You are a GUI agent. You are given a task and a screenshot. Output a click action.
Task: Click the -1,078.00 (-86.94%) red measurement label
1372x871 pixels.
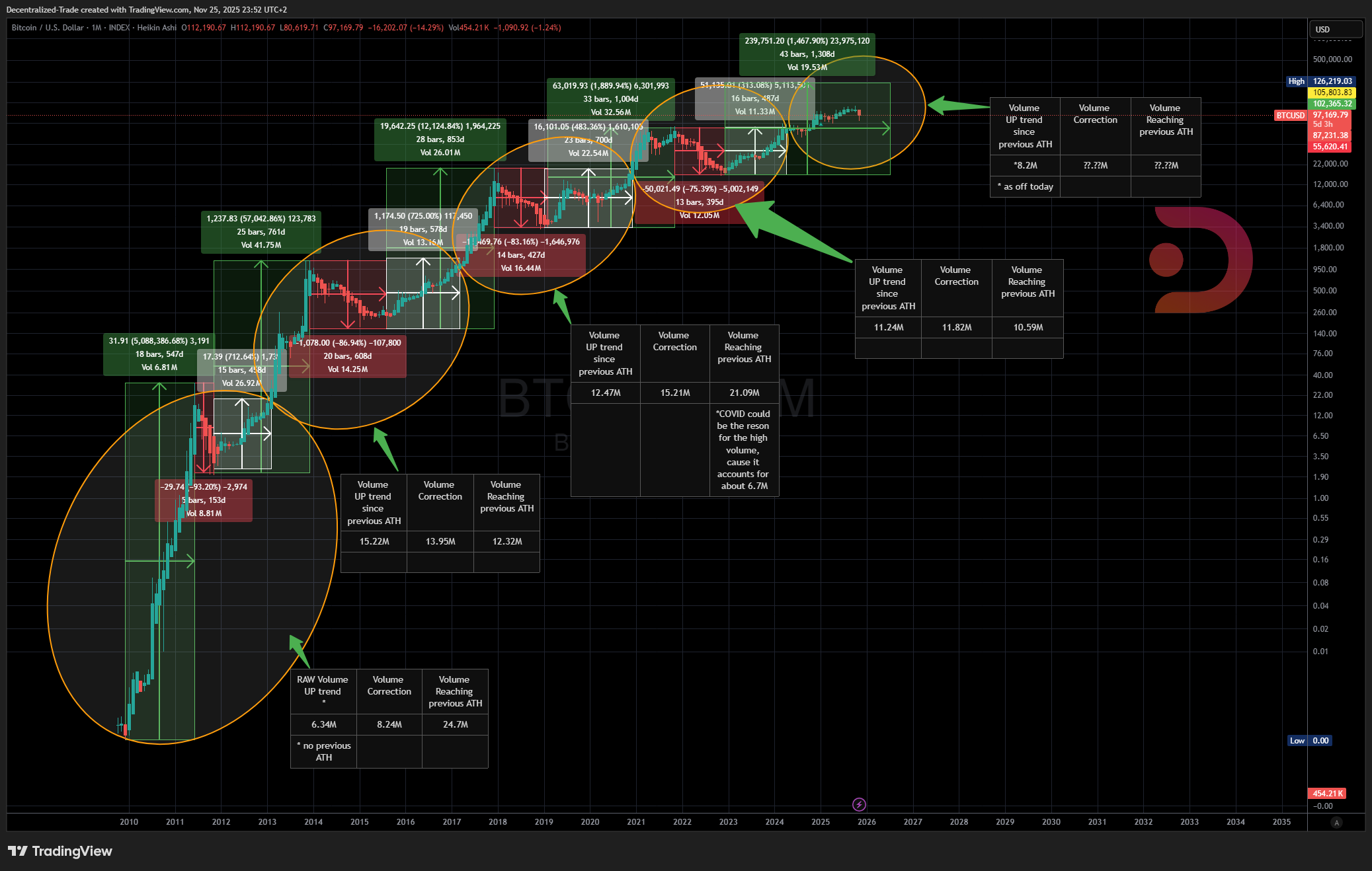coord(348,356)
